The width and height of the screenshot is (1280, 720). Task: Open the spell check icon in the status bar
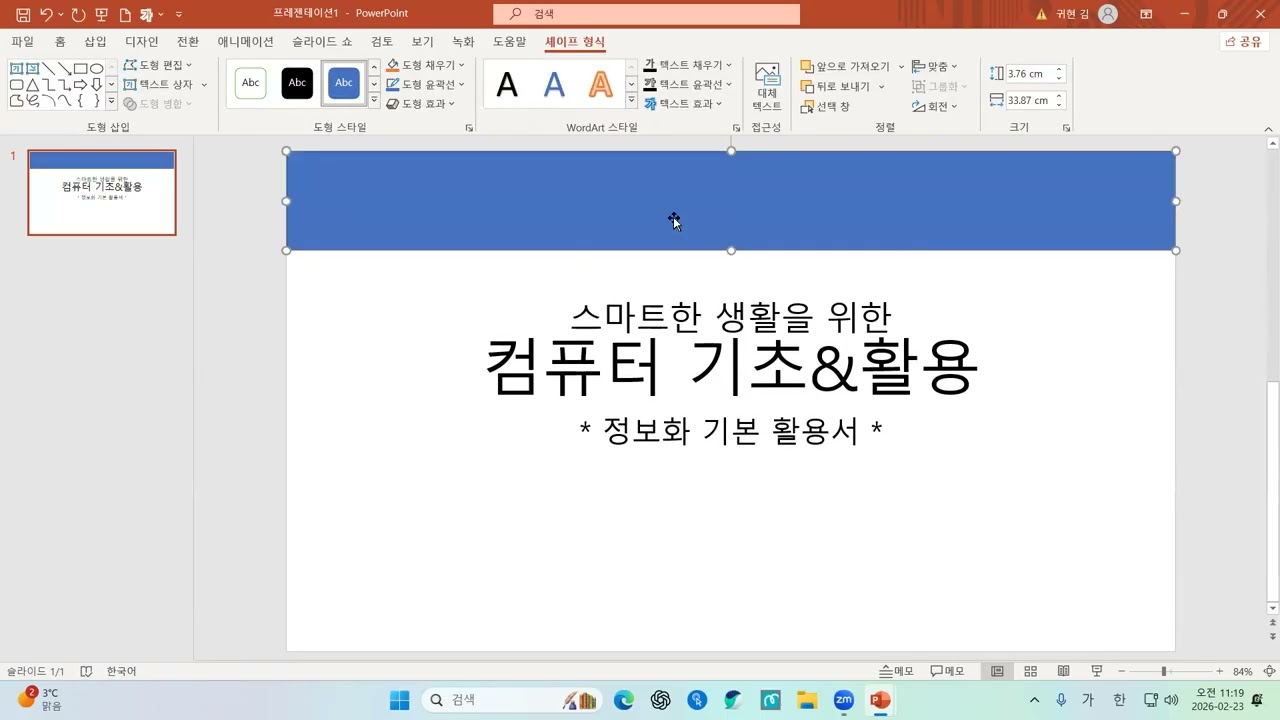point(86,671)
